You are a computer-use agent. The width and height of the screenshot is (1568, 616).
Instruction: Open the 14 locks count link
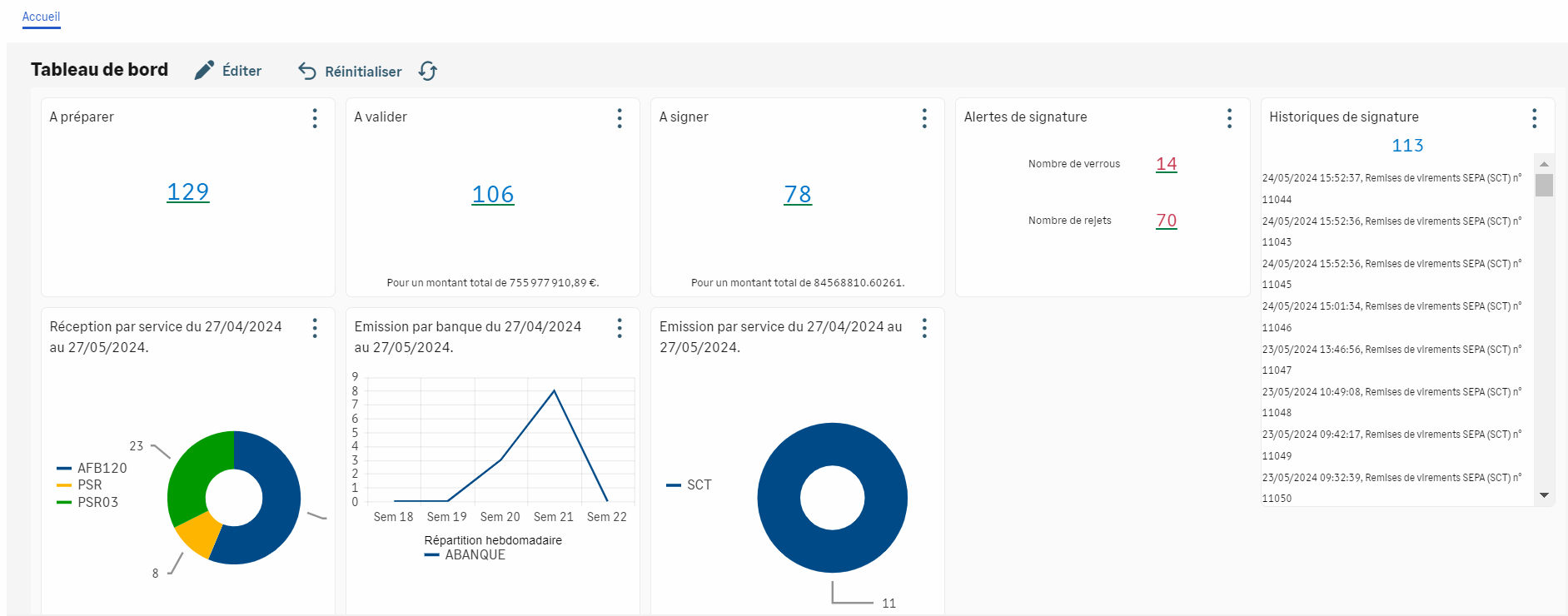point(1166,164)
